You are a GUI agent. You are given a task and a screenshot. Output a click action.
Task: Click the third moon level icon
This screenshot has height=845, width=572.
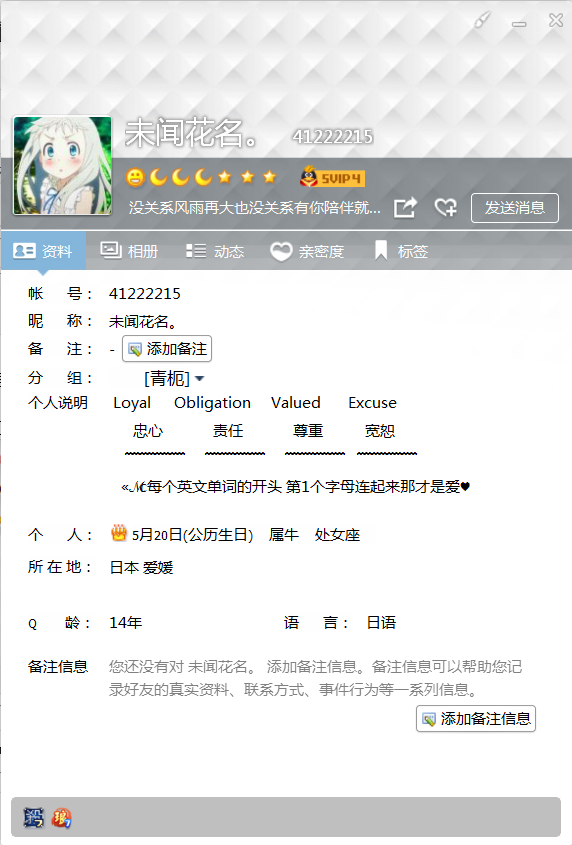pos(203,177)
